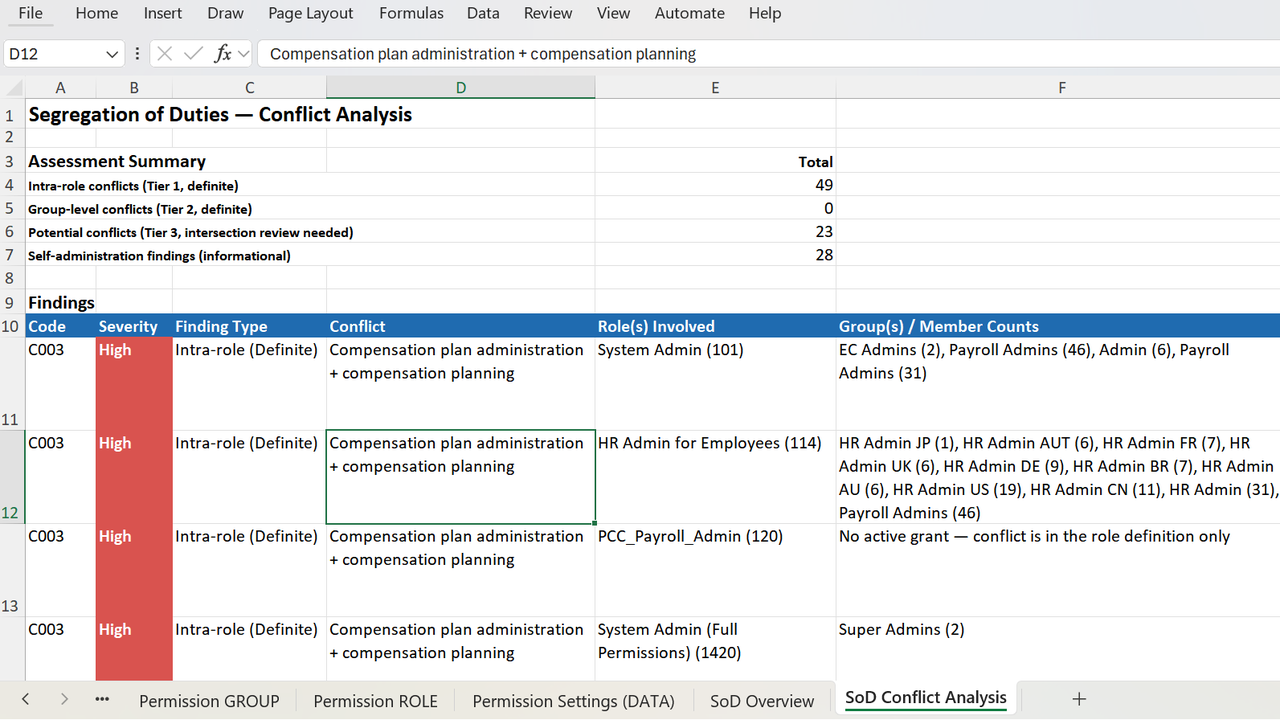Viewport: 1280px width, 720px height.
Task: Select column F header
Action: click(x=1061, y=88)
